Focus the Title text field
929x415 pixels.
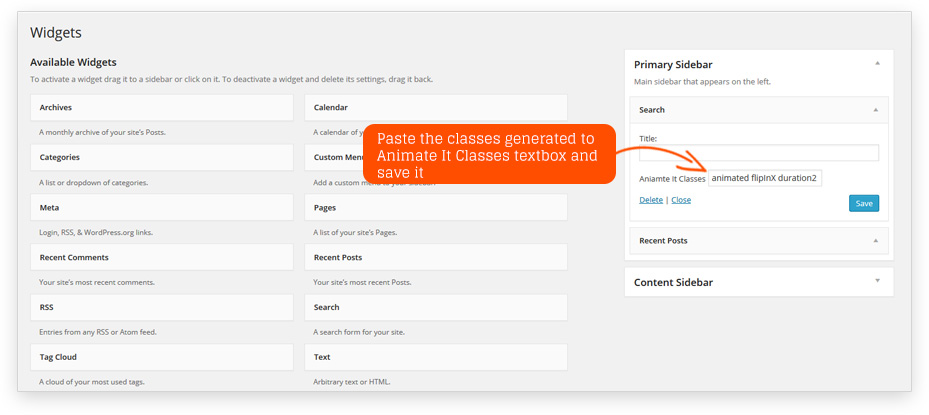click(x=758, y=153)
